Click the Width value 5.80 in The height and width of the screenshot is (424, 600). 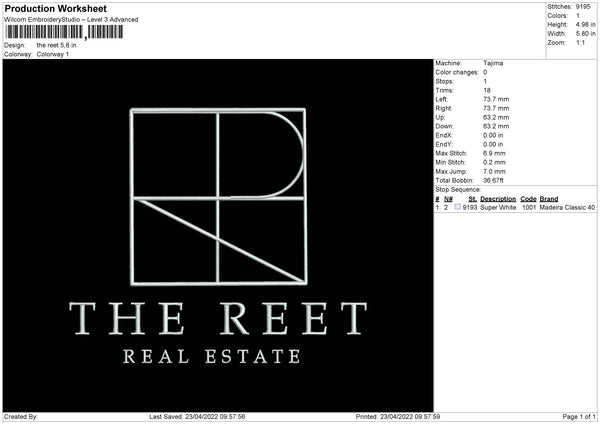click(x=585, y=34)
